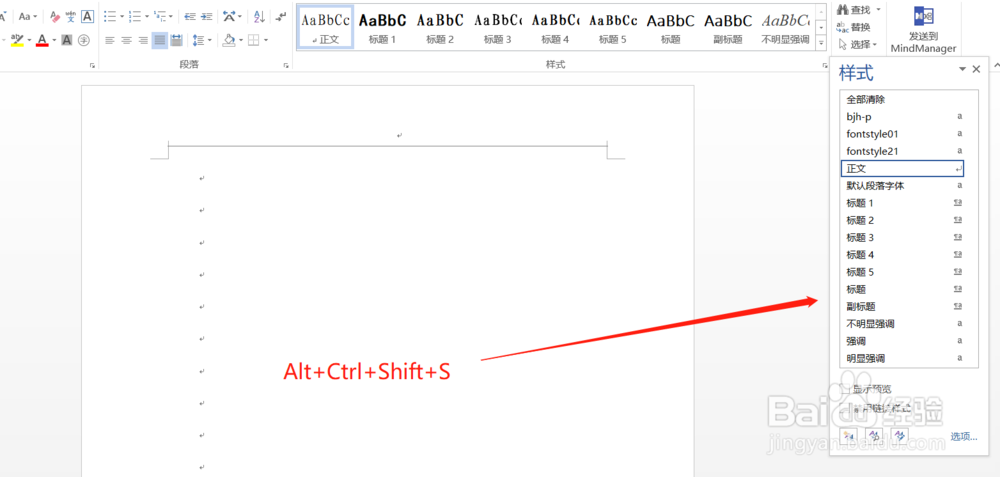This screenshot has width=1000, height=477.
Task: Apply 副标题 style from gallery
Action: click(x=728, y=27)
